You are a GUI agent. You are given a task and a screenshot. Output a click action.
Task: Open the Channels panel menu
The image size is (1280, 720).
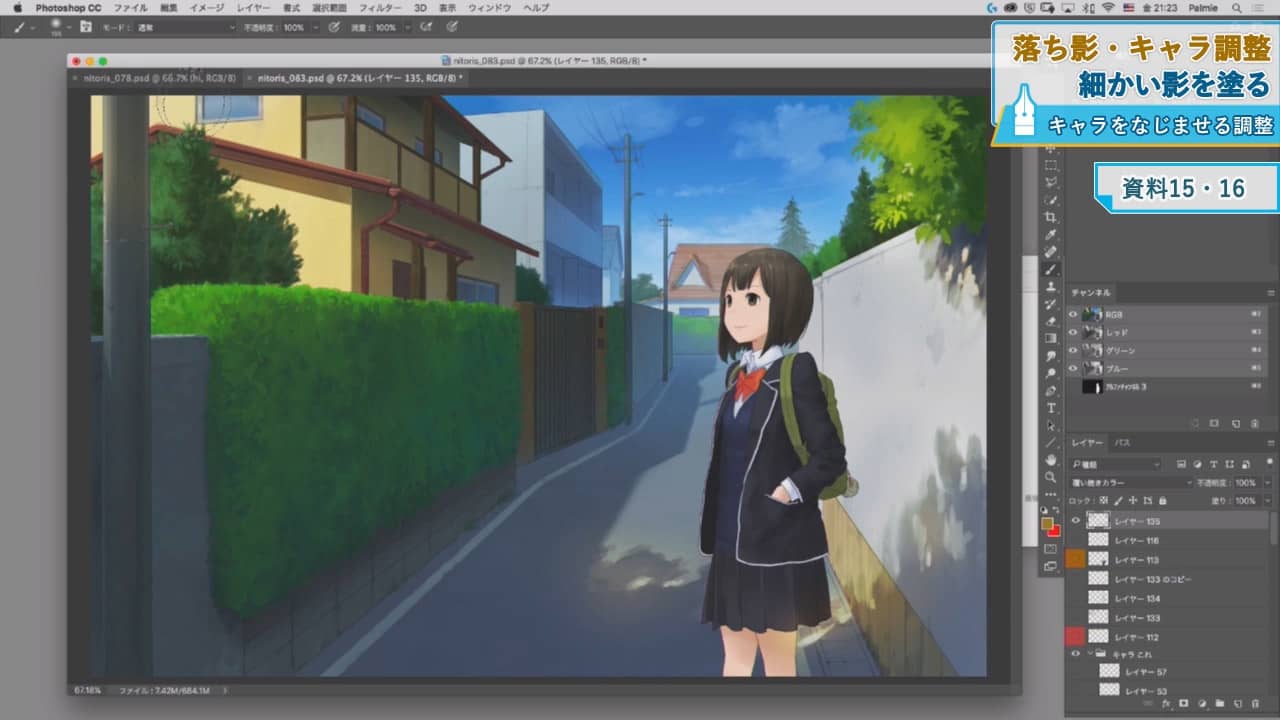(1272, 292)
